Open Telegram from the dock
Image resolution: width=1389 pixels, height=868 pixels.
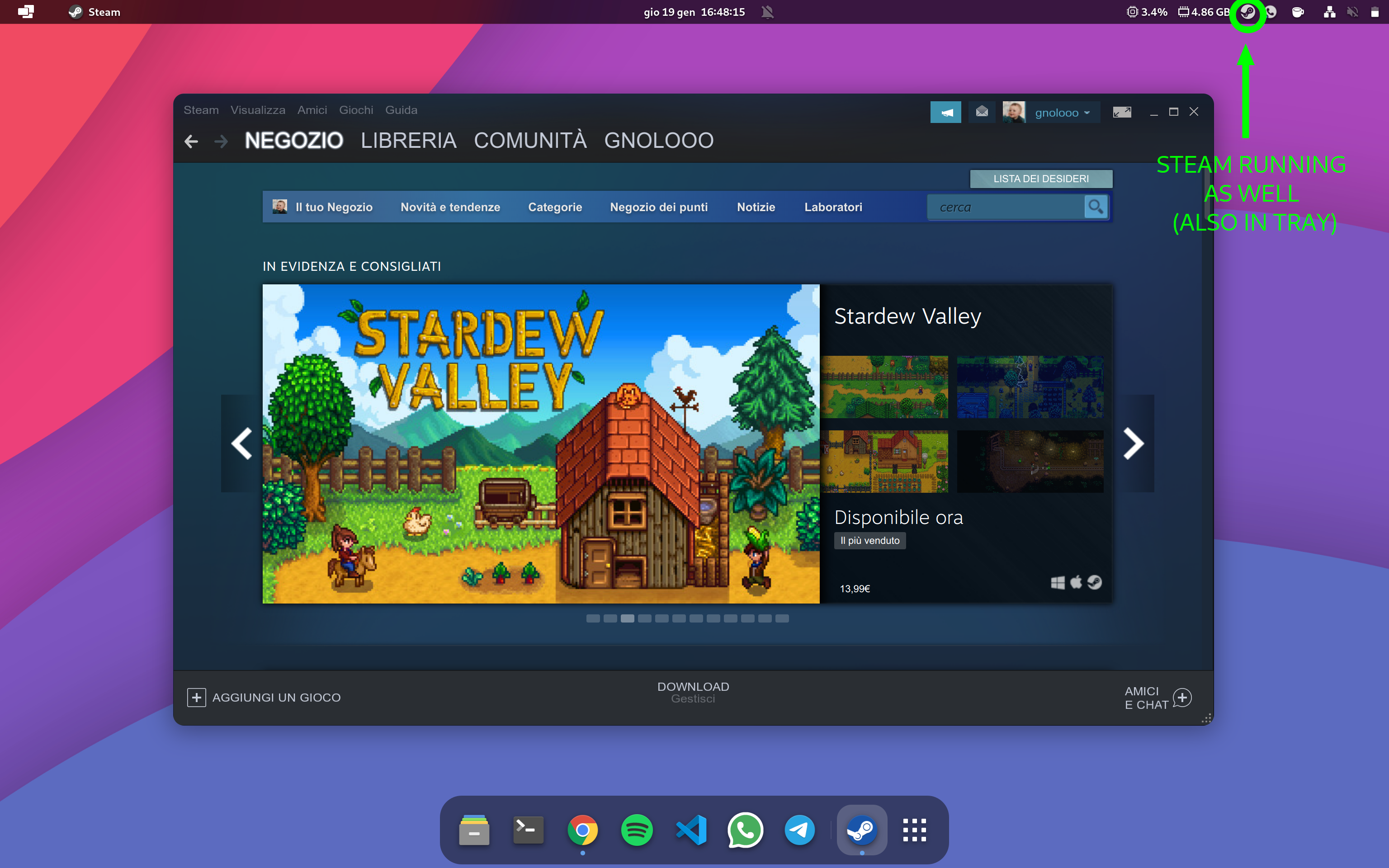pyautogui.click(x=799, y=830)
